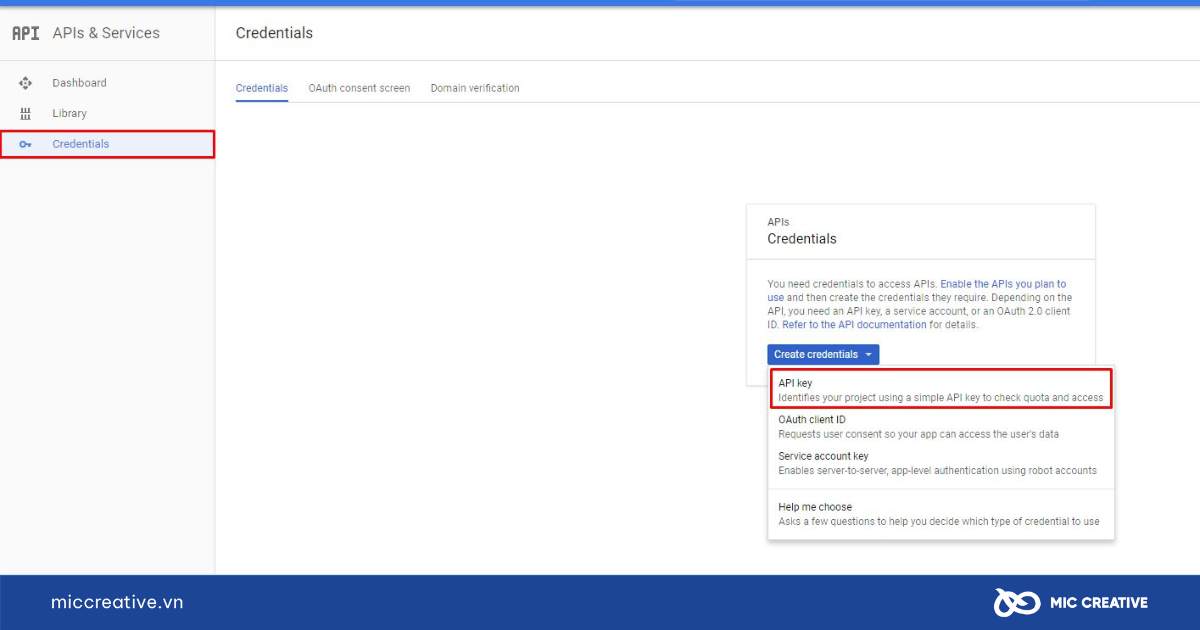This screenshot has width=1200, height=630.
Task: Click the Library sidebar icon
Action: [26, 113]
